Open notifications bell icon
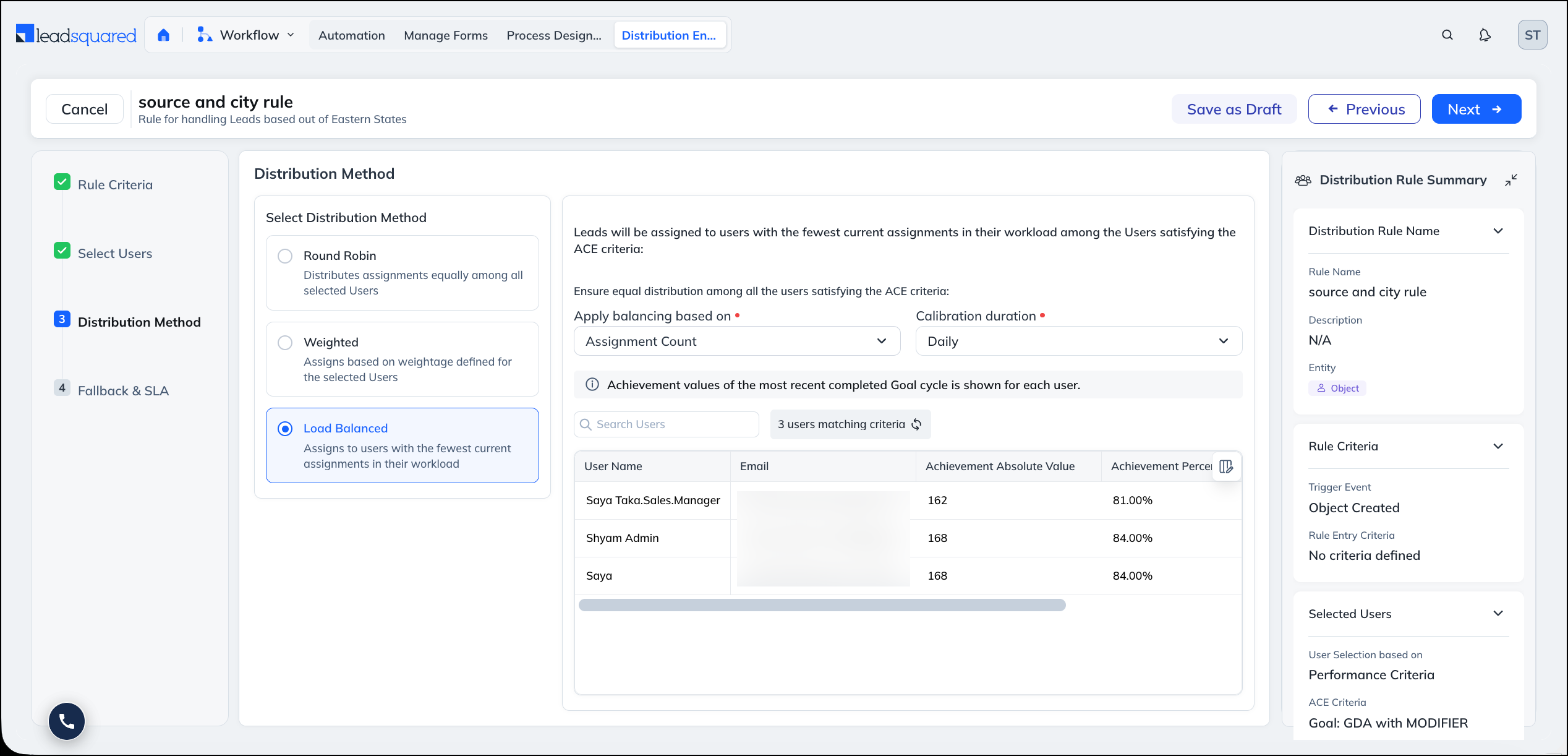The width and height of the screenshot is (1568, 756). 1485,35
